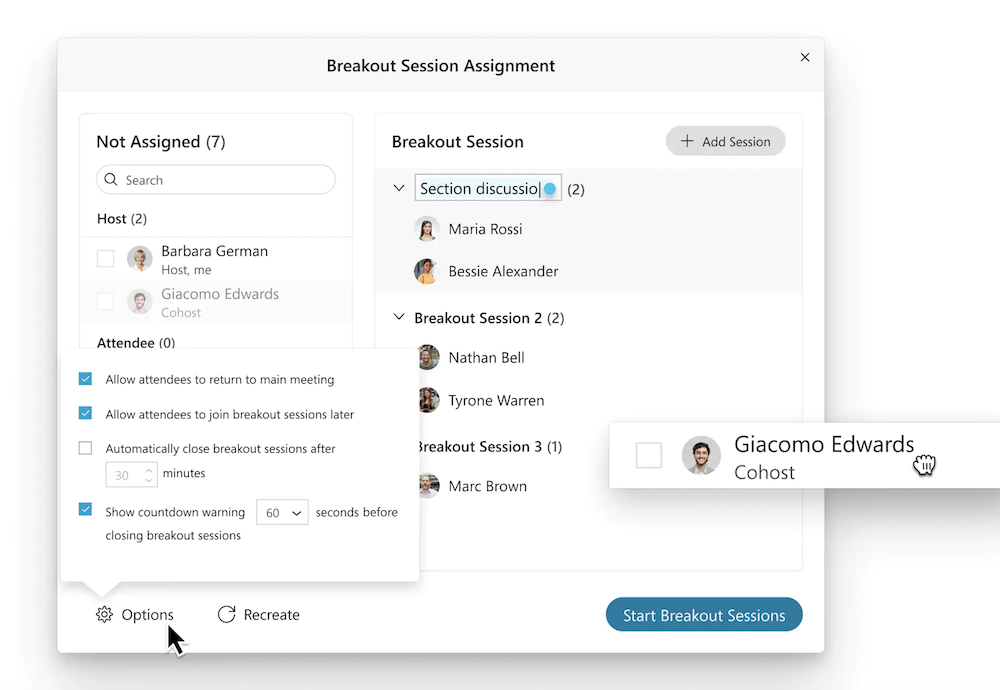Open the 60 seconds countdown dropdown
1000x690 pixels.
[x=282, y=513]
